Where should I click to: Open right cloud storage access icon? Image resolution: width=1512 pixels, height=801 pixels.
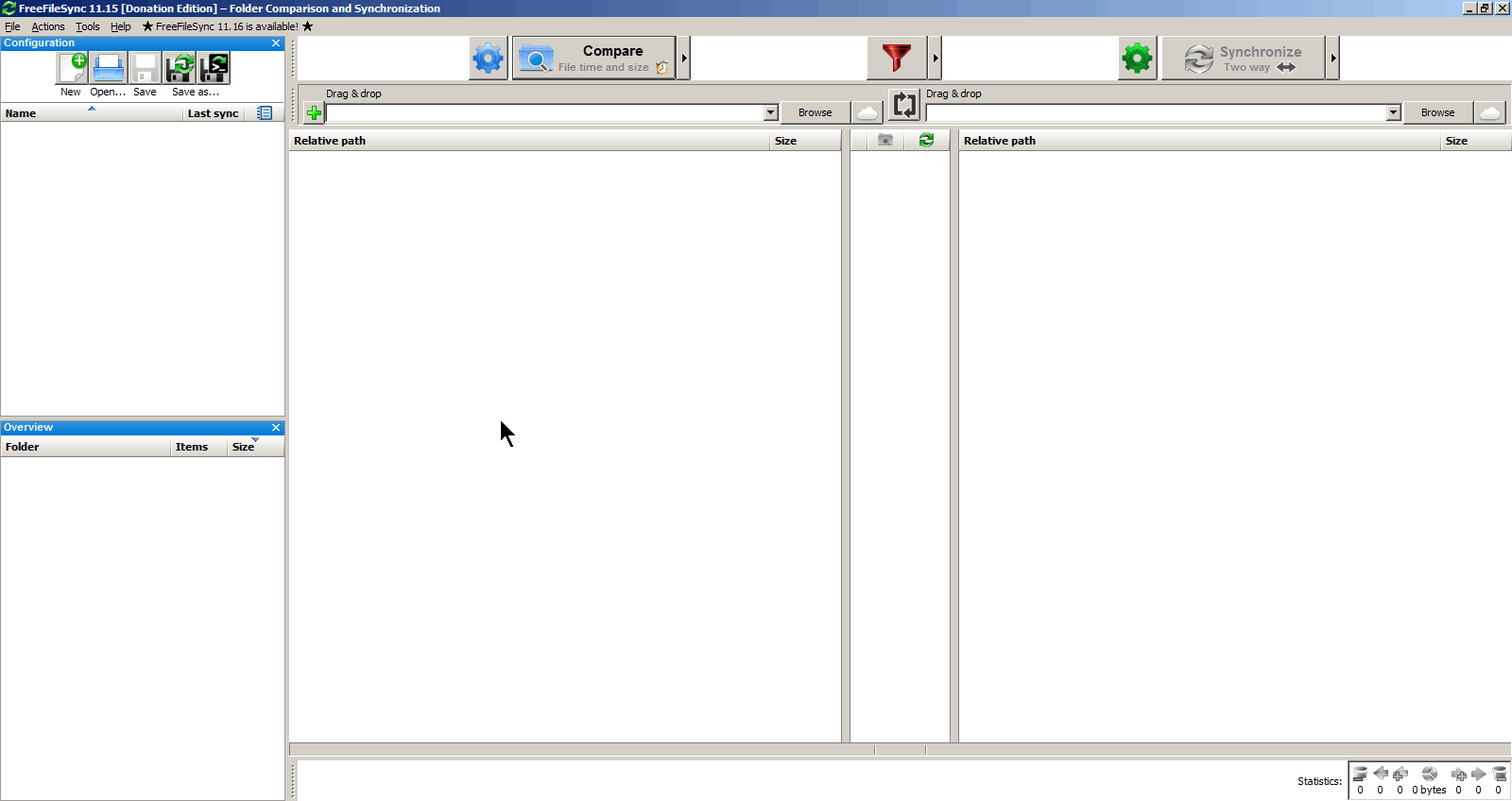[x=1490, y=113]
